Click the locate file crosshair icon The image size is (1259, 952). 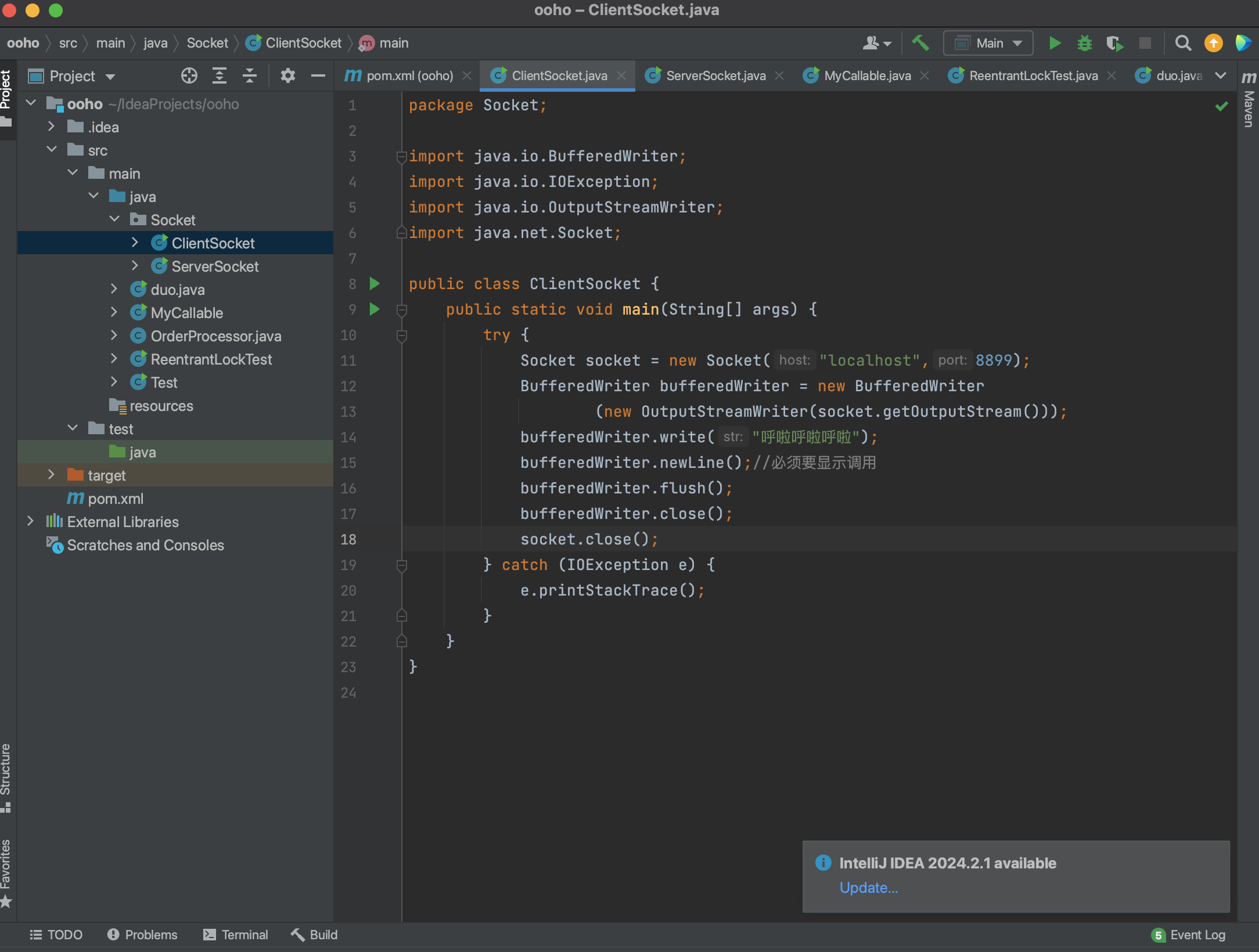tap(189, 76)
